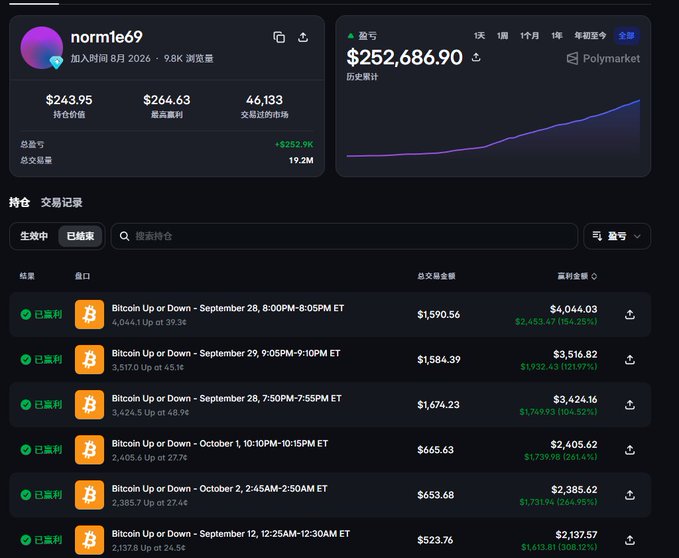Share the October 1, 10:10PM-10:15PM position

click(630, 450)
